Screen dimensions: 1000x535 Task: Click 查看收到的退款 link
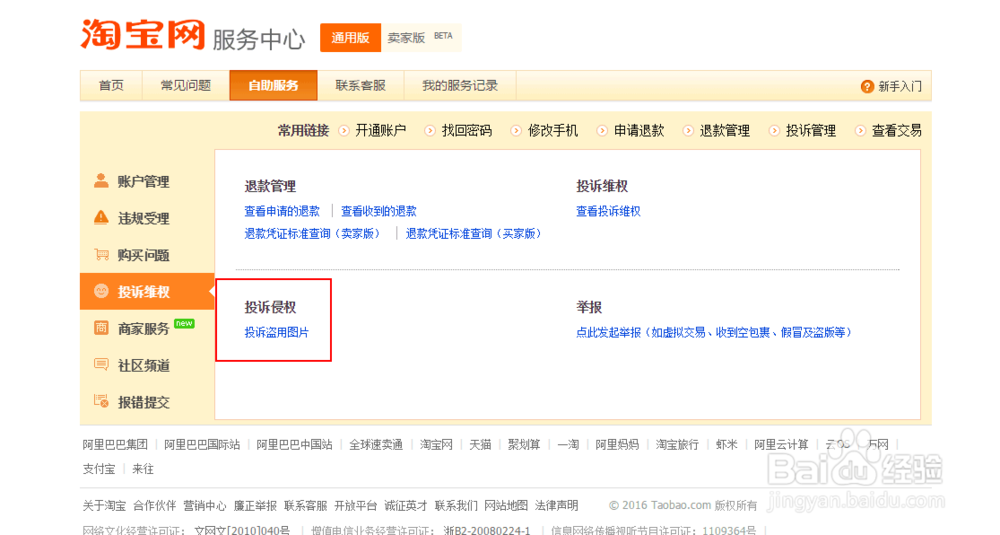379,211
